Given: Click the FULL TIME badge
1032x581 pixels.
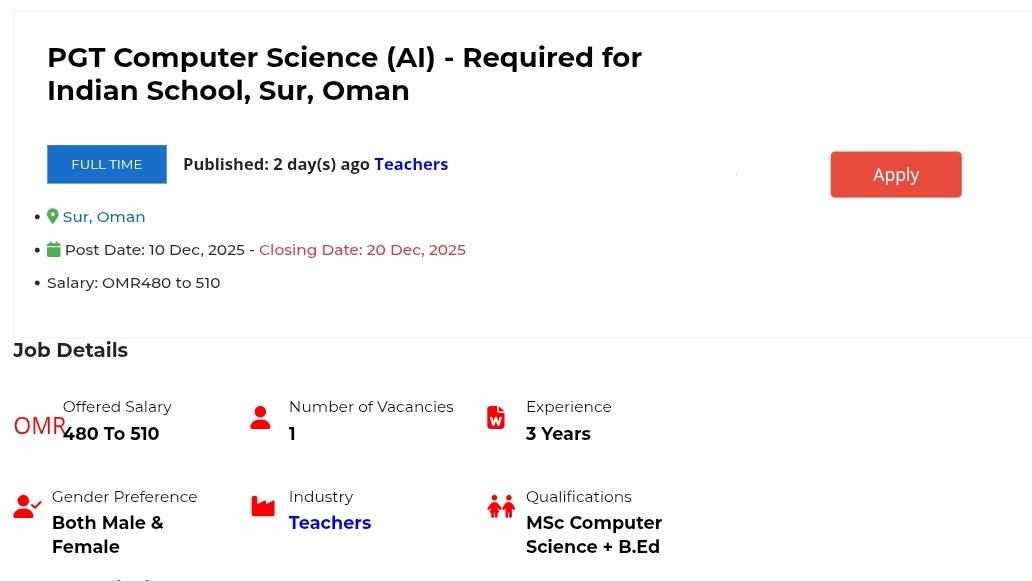Looking at the screenshot, I should [107, 164].
